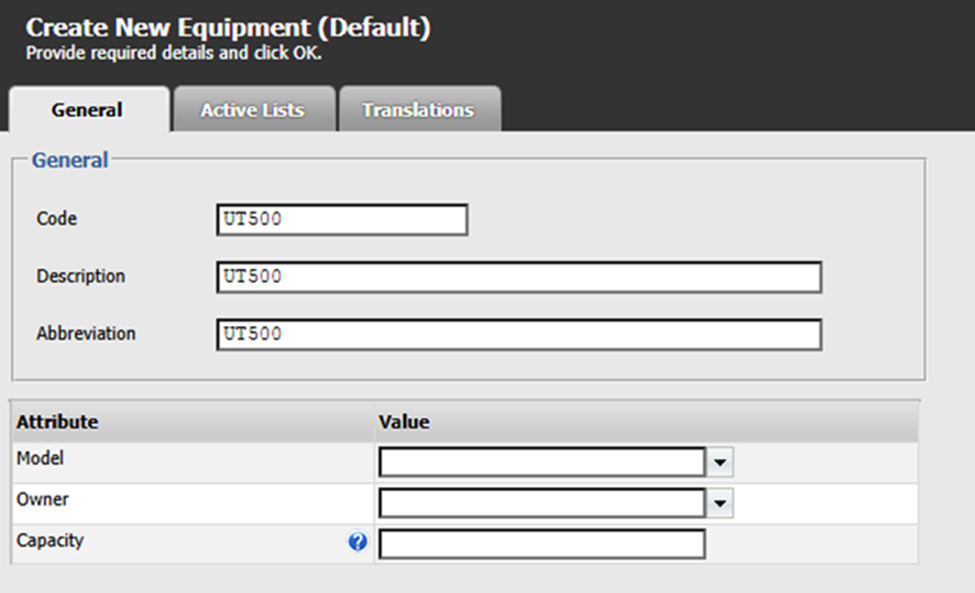Open the Translations tab

click(418, 110)
